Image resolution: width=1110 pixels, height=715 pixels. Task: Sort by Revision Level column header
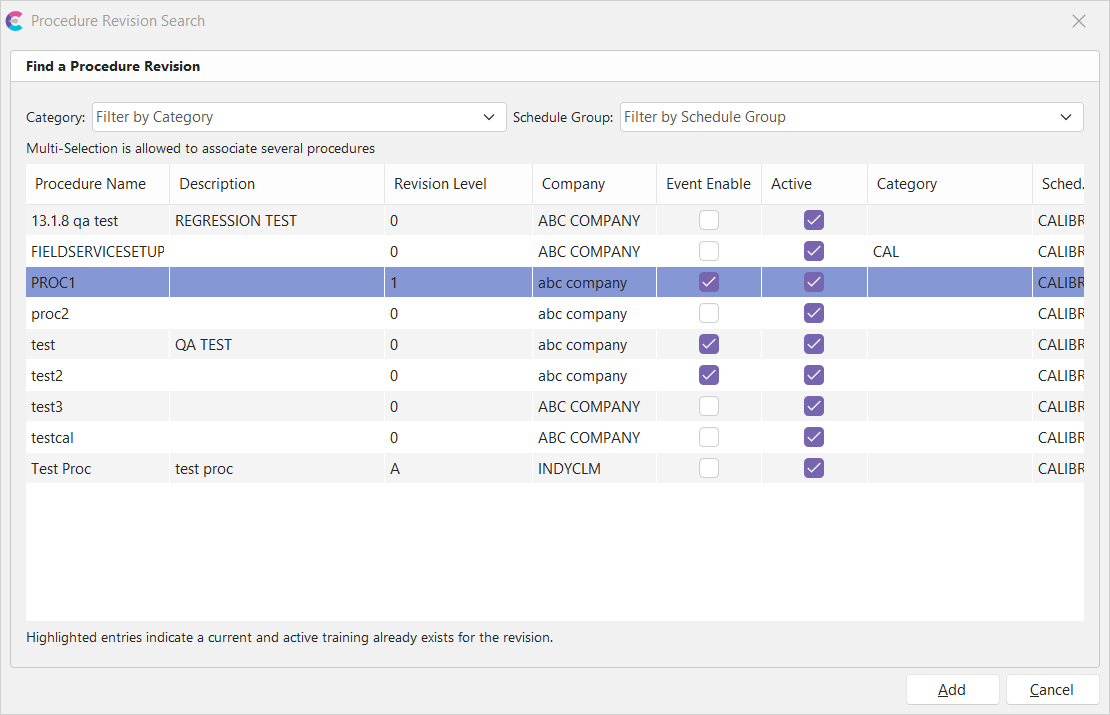440,184
